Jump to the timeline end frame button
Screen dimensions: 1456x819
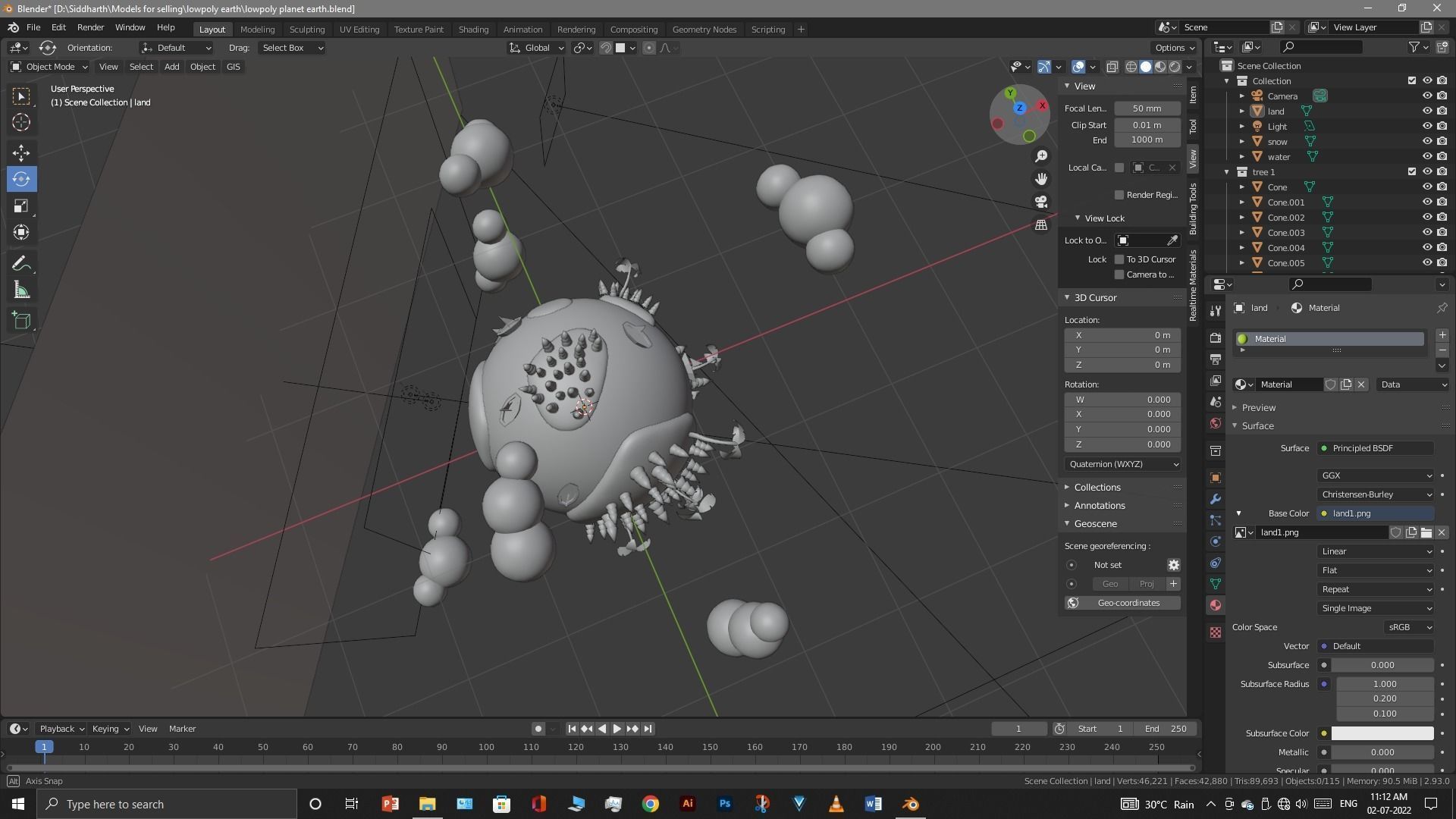point(648,729)
